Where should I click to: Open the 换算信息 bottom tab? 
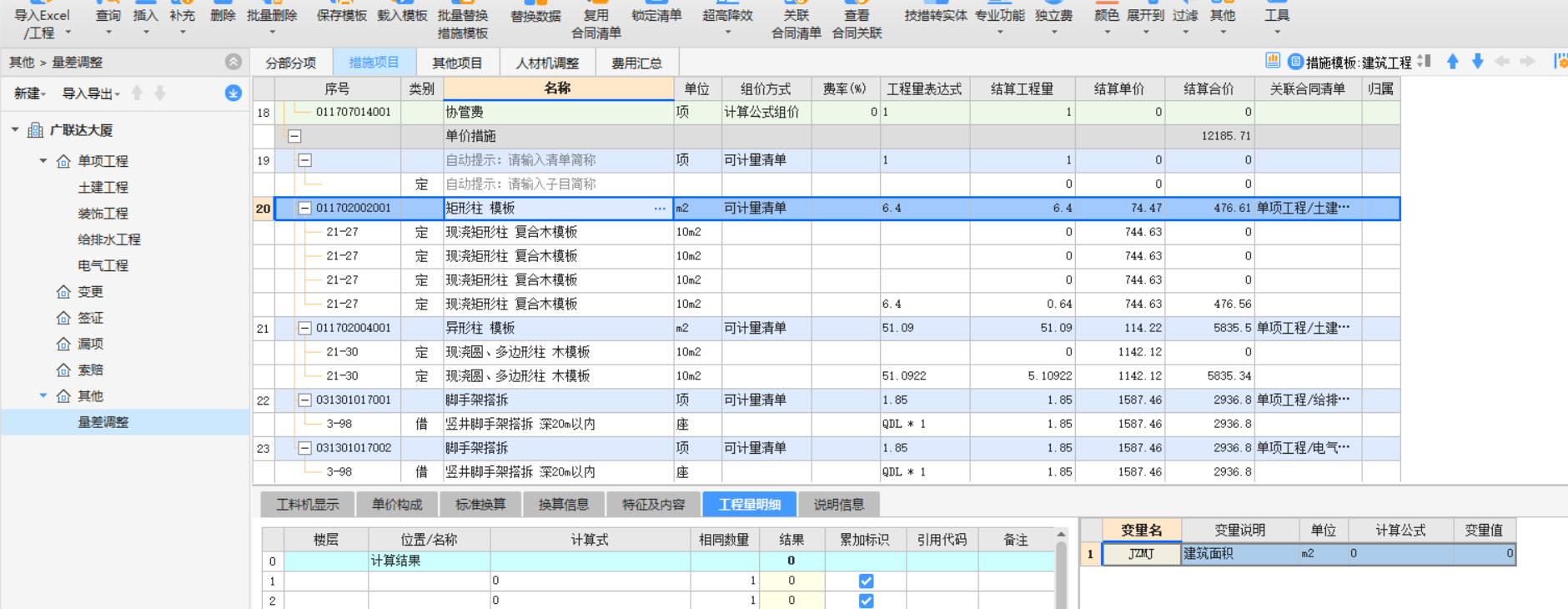tap(564, 505)
